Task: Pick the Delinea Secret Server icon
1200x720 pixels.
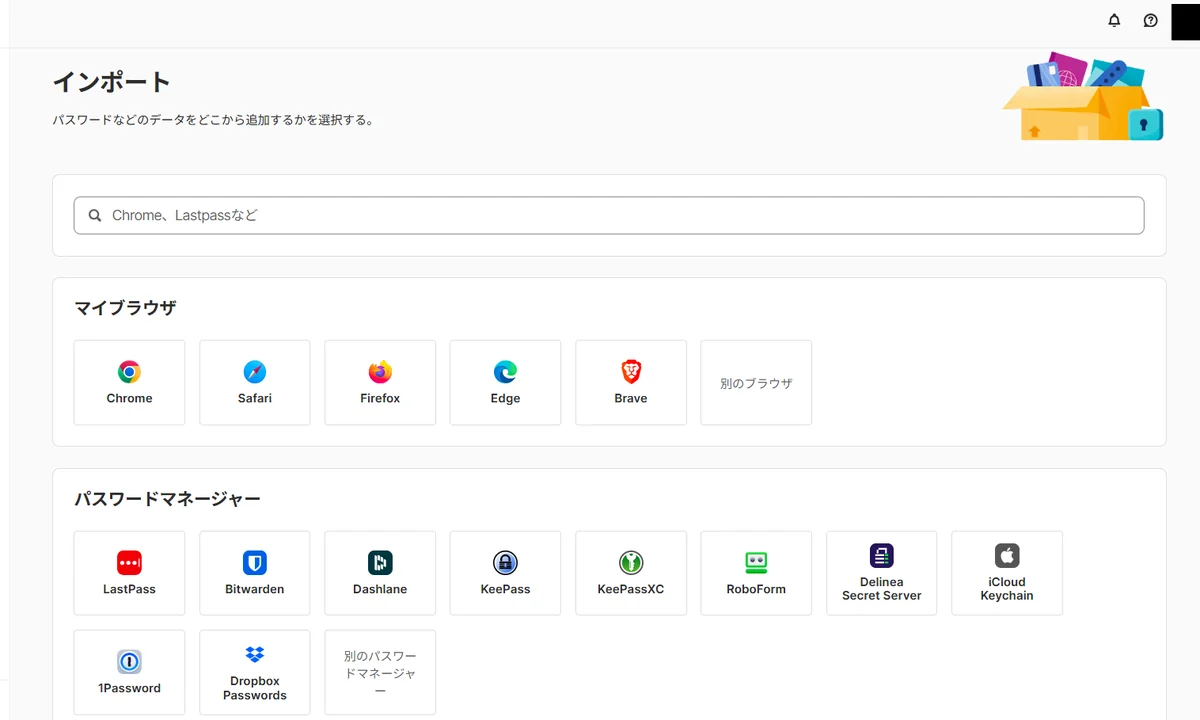Action: pos(881,556)
